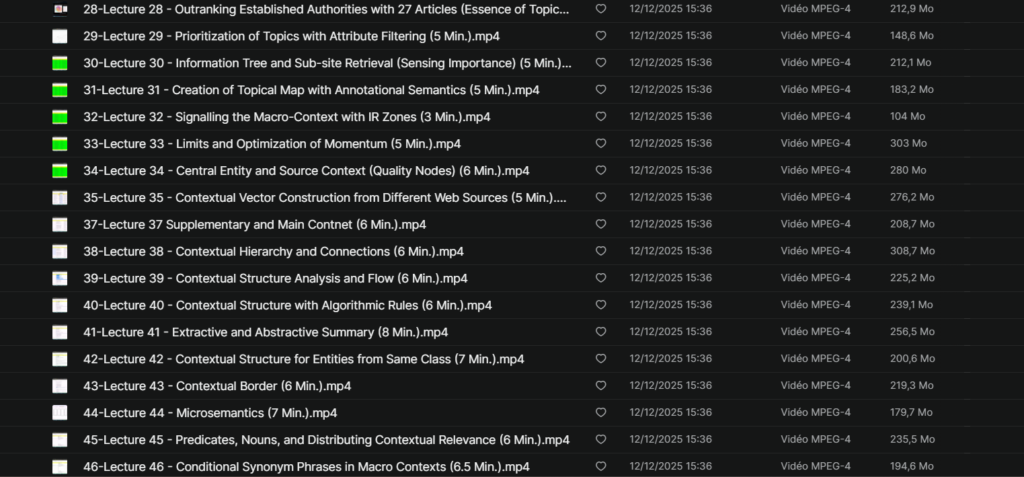Heart icon for Lecture 38 Contextual Hierarchy

pyautogui.click(x=601, y=251)
